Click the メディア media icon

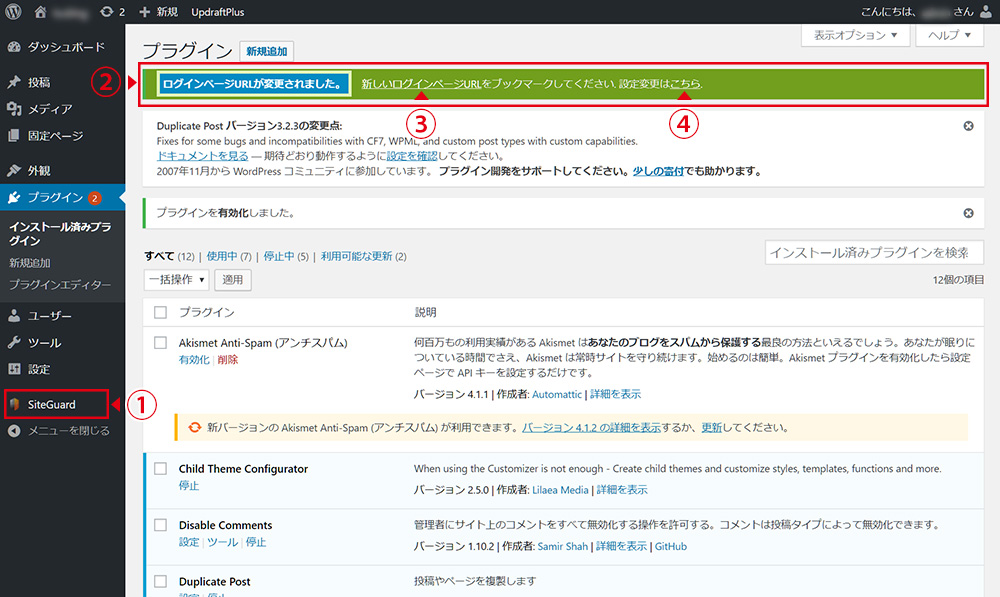tap(14, 109)
